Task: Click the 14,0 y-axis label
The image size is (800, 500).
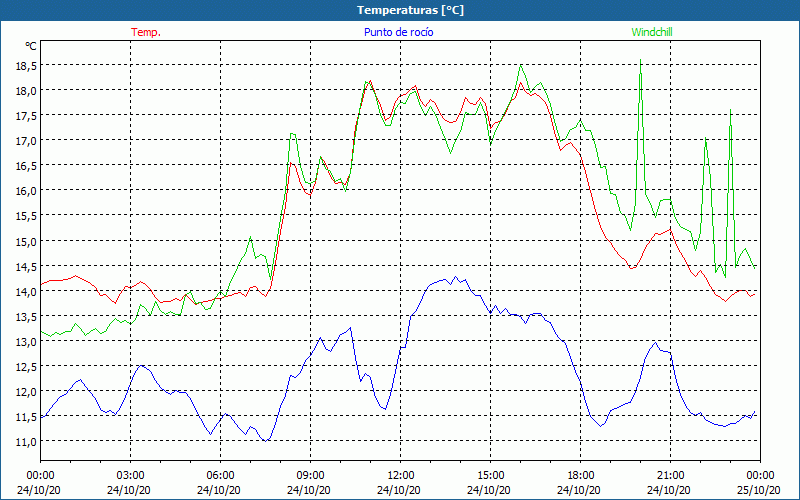Action: tap(27, 291)
